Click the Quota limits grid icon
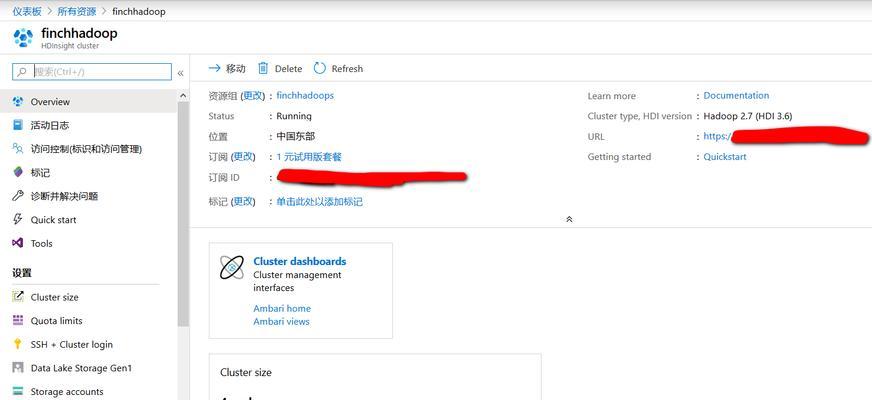This screenshot has width=872, height=400. tap(18, 320)
